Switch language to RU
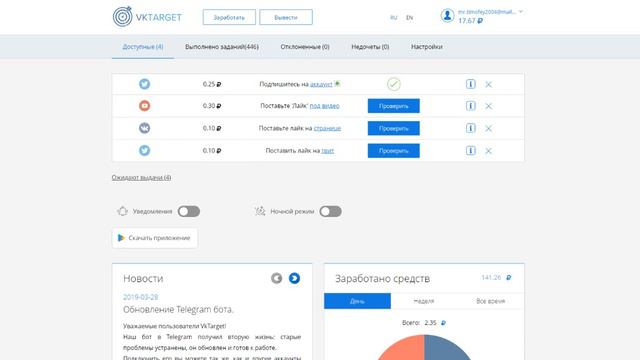The height and width of the screenshot is (360, 640). coord(393,18)
